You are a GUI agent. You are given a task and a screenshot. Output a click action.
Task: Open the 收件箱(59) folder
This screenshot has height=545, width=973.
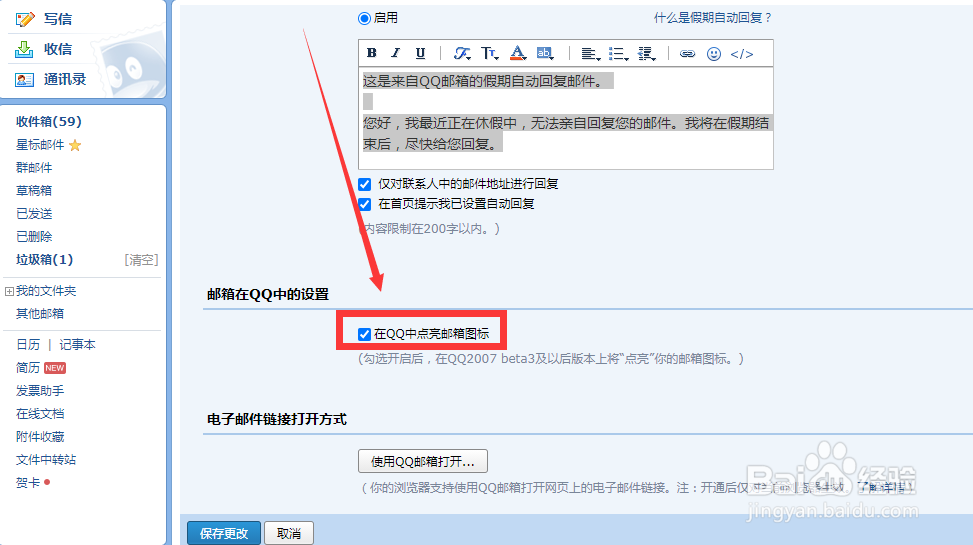pos(48,122)
